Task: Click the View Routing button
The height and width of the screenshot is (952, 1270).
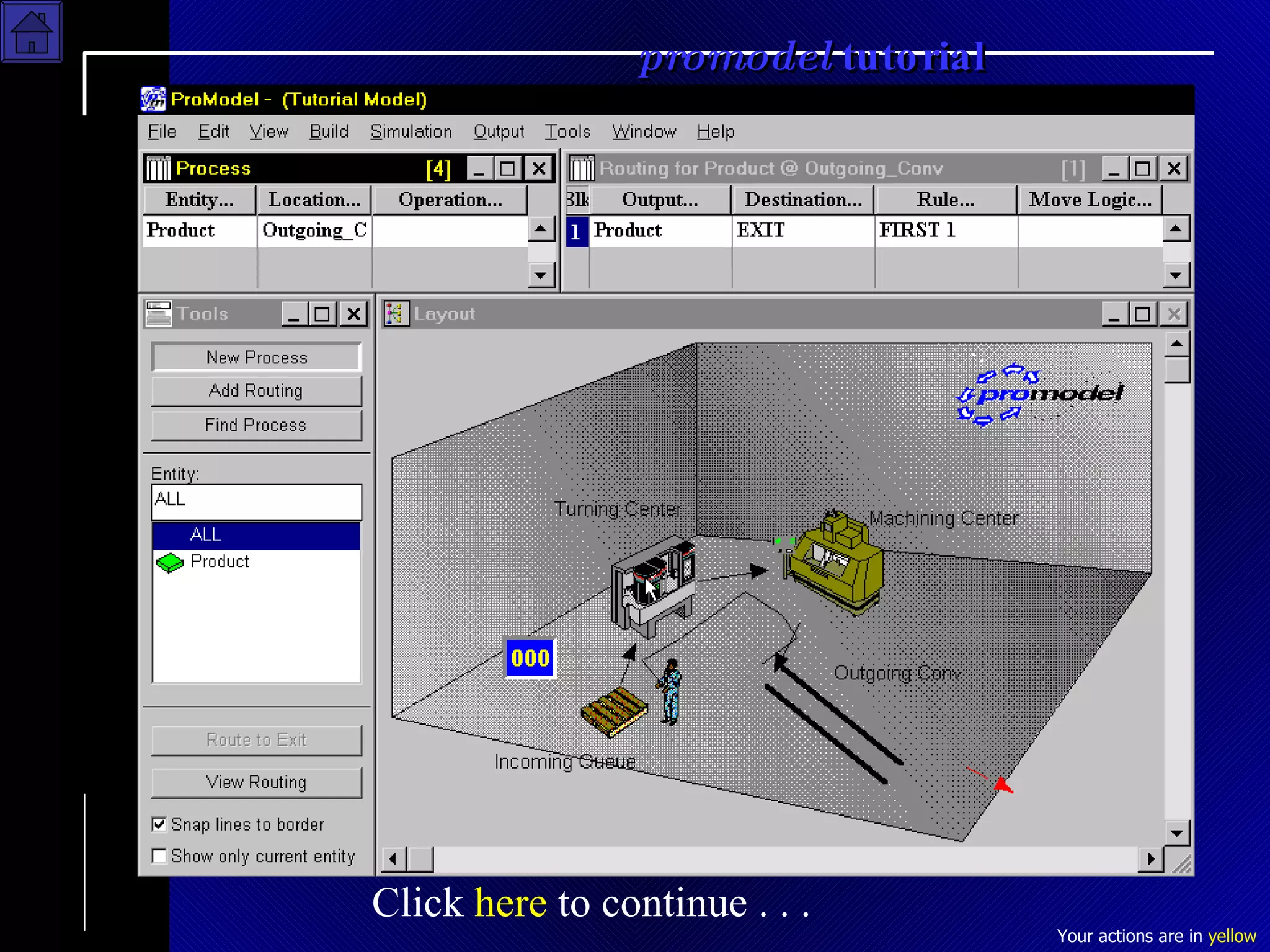Action: tap(256, 782)
